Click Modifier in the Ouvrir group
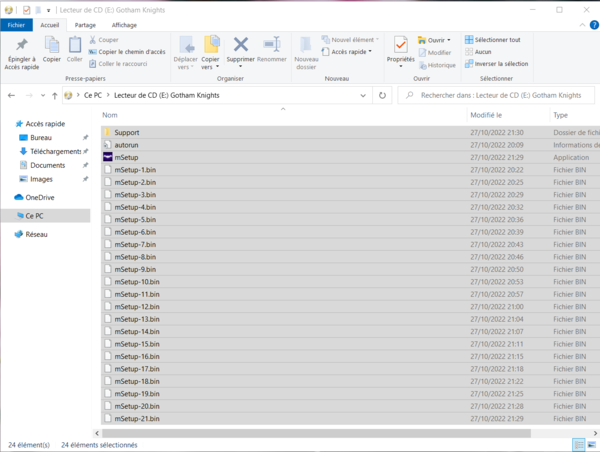Viewport: 600px width, 452px height. pos(435,53)
